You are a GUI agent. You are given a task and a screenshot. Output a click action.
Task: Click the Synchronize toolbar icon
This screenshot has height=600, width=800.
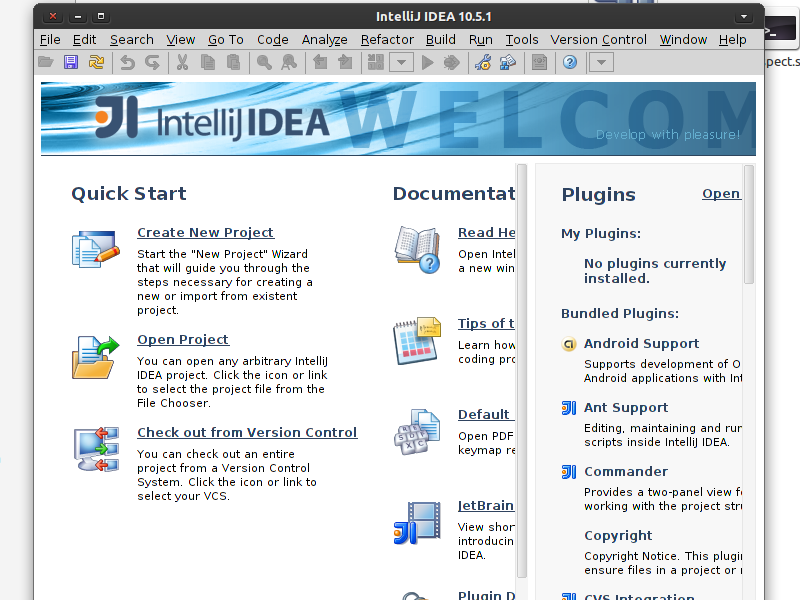click(x=96, y=63)
